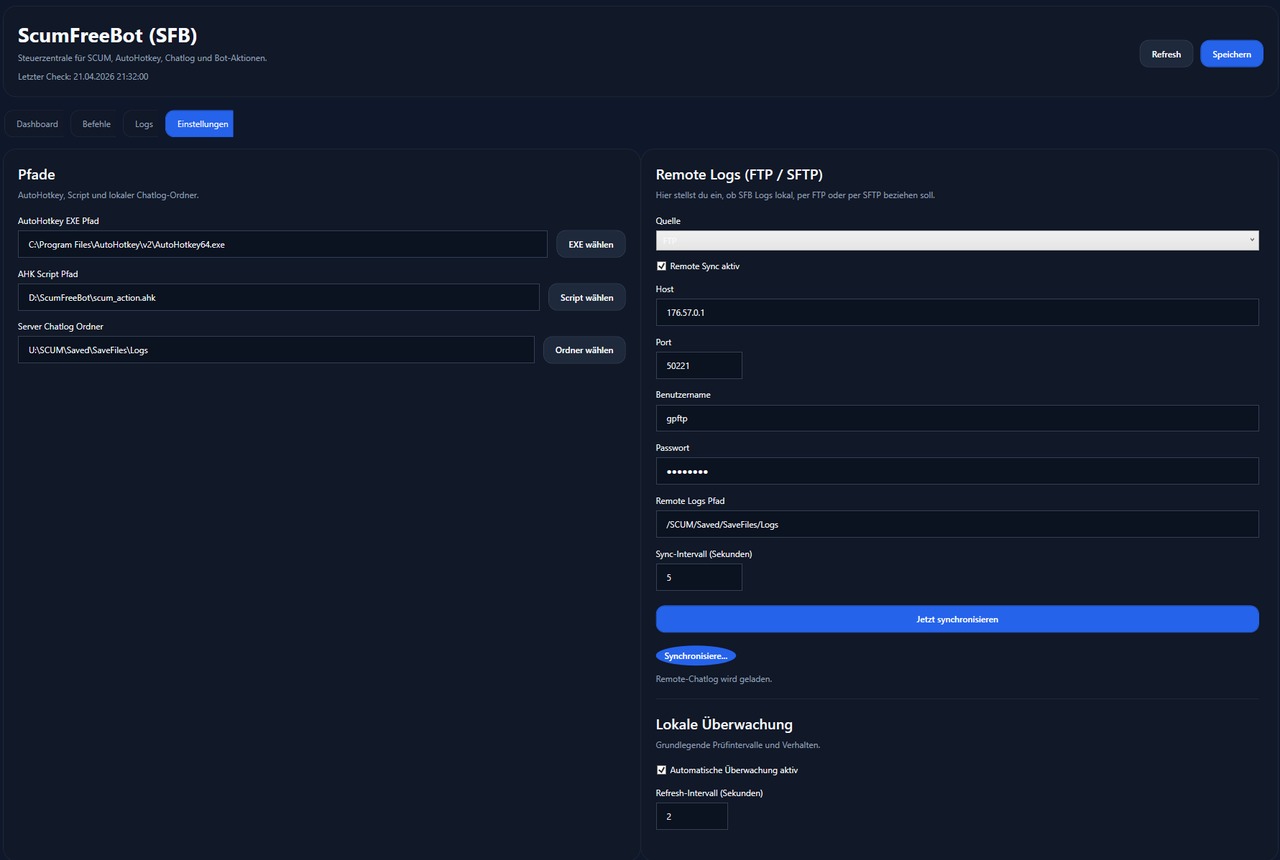Click the Refresh button

tap(1166, 54)
